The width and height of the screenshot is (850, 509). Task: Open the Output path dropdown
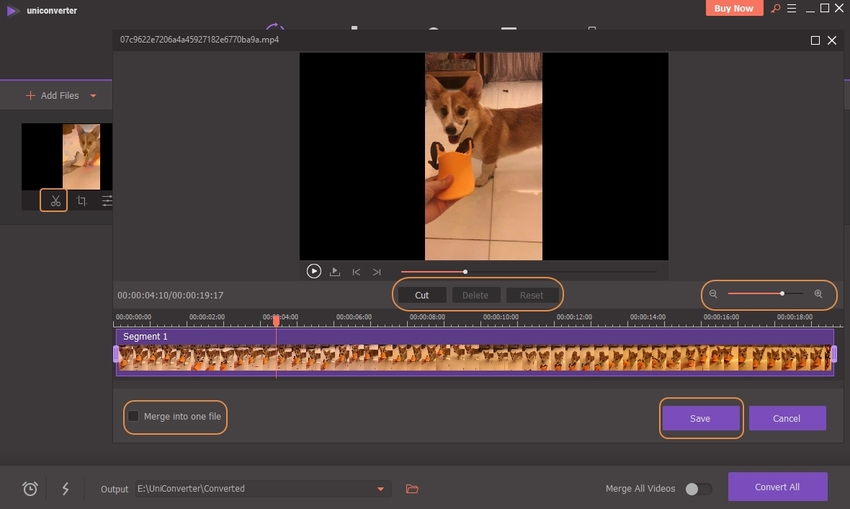(380, 489)
